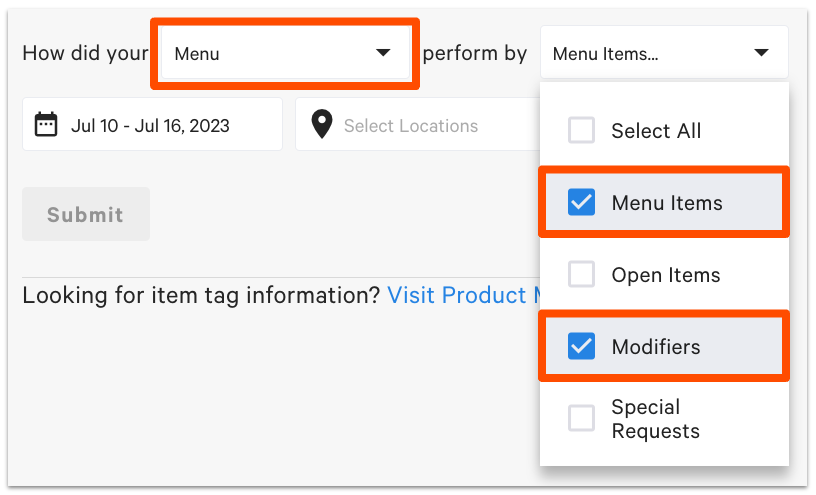Click the arrow on the Menu Items... dropdown
Image resolution: width=816 pixels, height=495 pixels.
761,53
